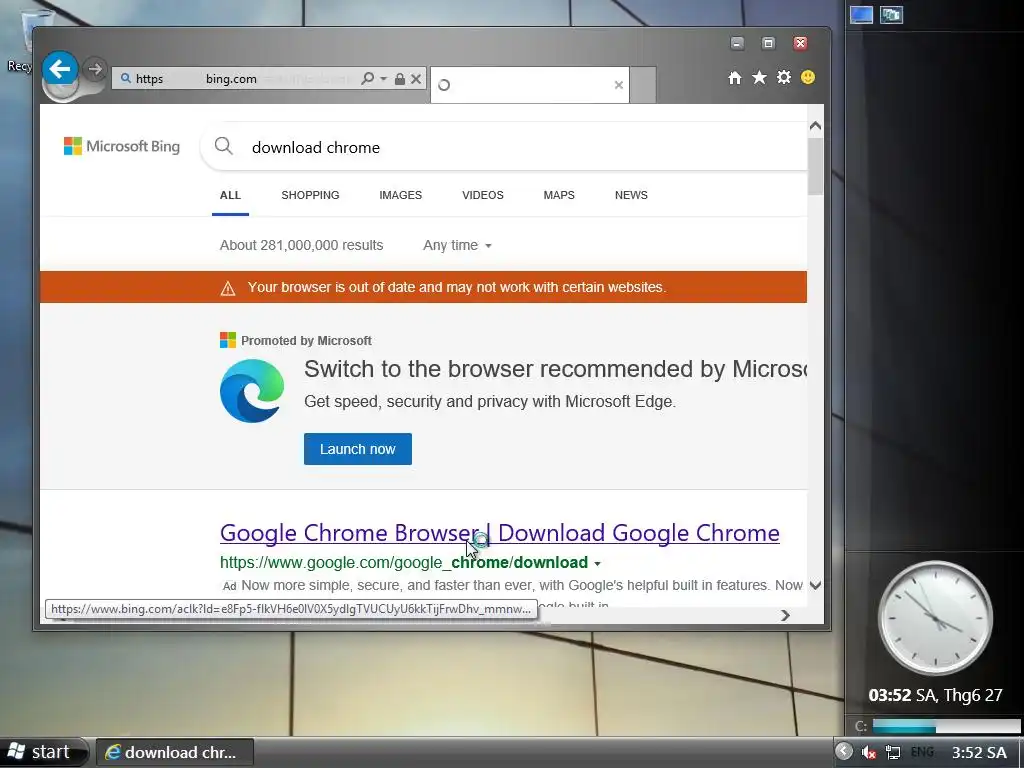The height and width of the screenshot is (768, 1024).
Task: Click the first monitor icon atop the sidebar
Action: click(x=861, y=14)
